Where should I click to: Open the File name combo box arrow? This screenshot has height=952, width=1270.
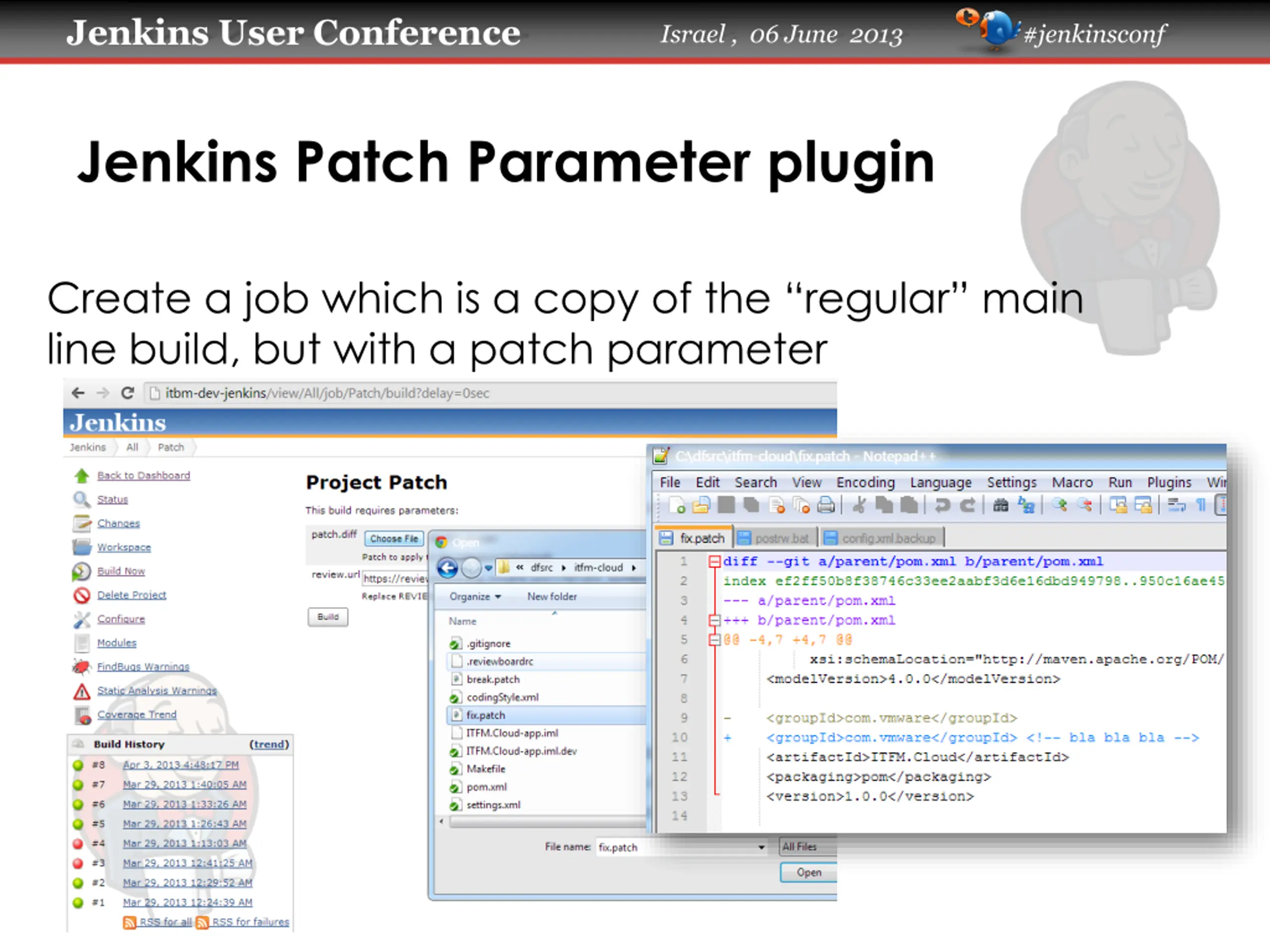click(762, 847)
